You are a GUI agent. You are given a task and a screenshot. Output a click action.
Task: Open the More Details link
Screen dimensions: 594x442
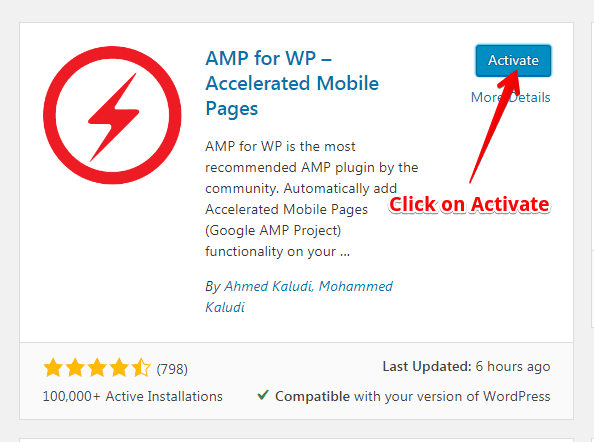pyautogui.click(x=510, y=97)
